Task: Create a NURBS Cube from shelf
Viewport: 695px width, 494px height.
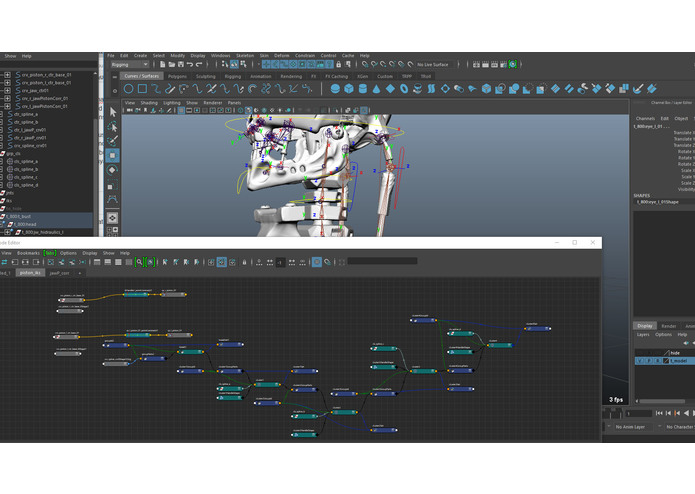Action: pos(349,89)
